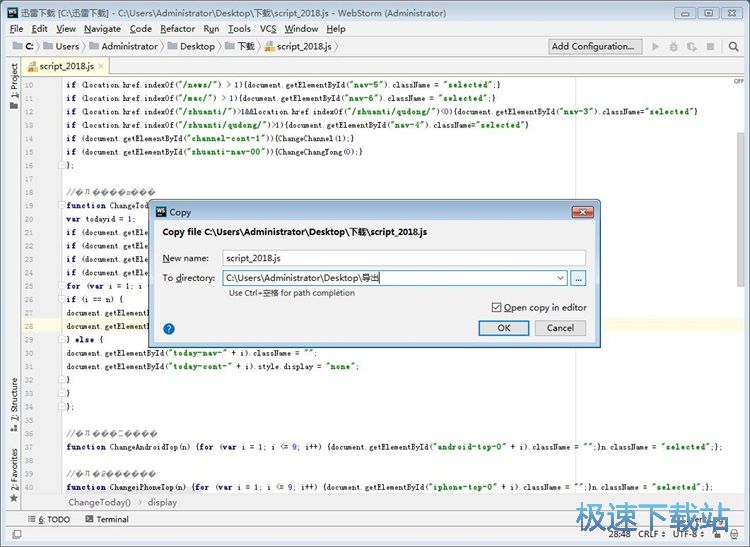750x547 pixels.
Task: Click the Debug bug icon
Action: [x=673, y=46]
